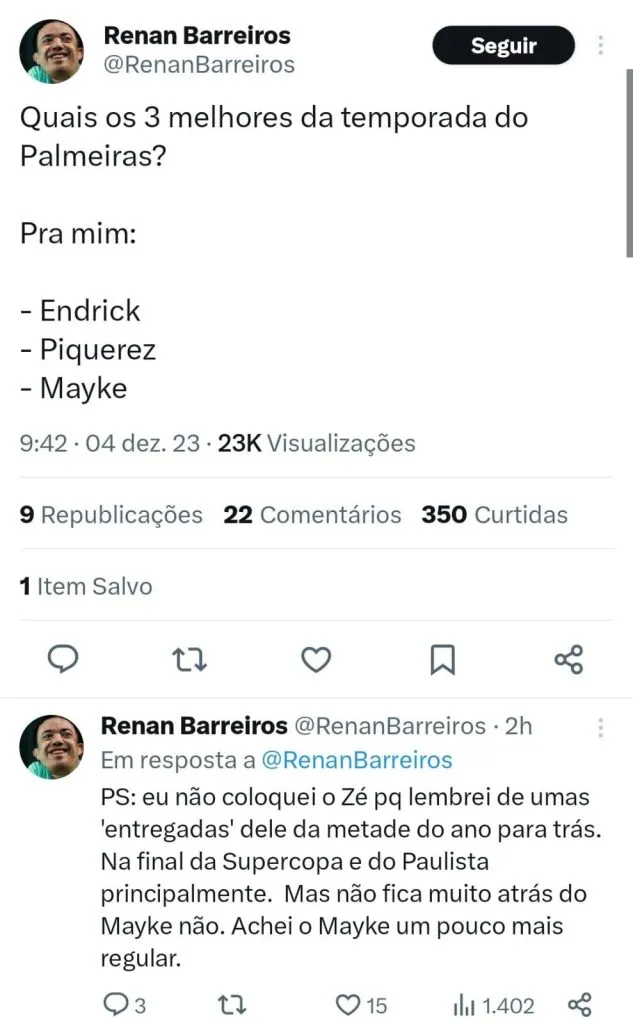Open more options menu on main tweet
This screenshot has width=633, height=1024.
pyautogui.click(x=600, y=46)
